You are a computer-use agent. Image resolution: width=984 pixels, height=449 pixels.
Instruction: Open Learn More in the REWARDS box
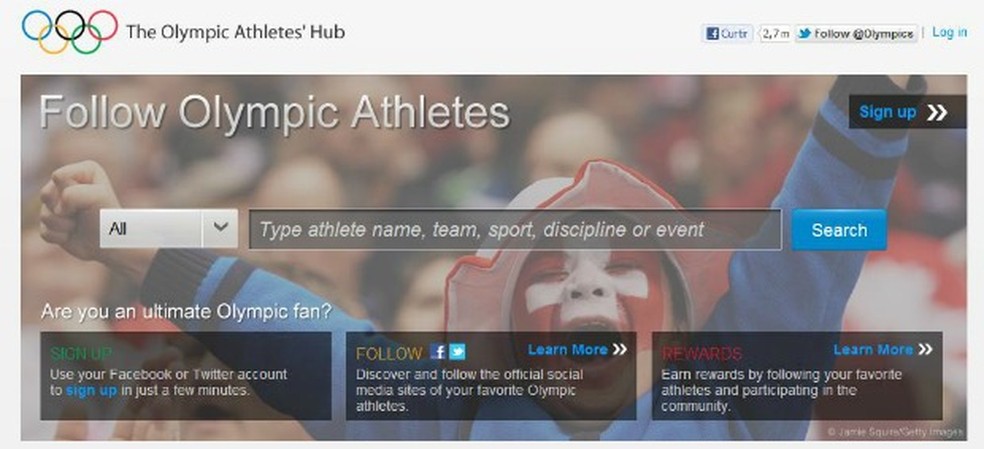pos(873,350)
